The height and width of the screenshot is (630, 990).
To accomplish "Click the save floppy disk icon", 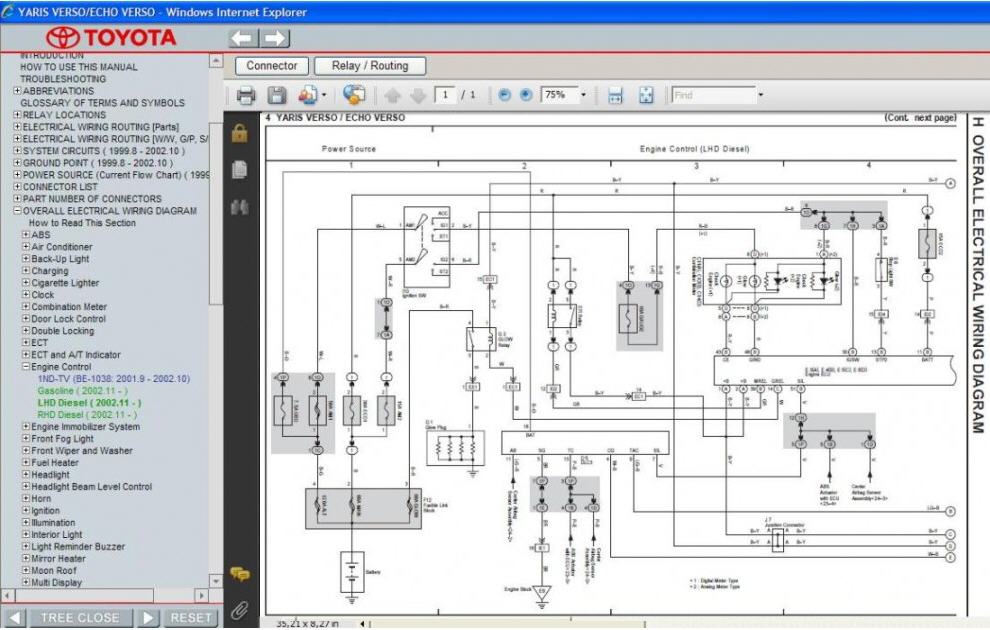I will click(277, 95).
